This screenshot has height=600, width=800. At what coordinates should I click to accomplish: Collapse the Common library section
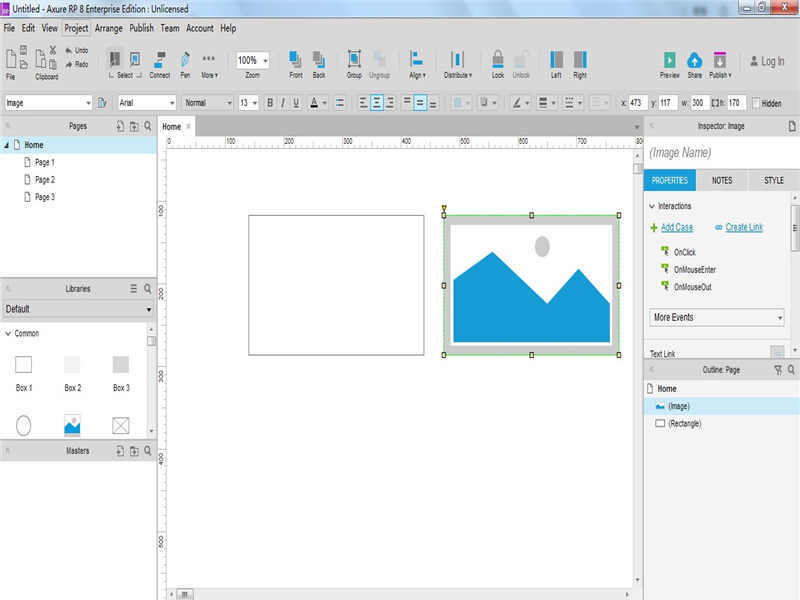pyautogui.click(x=8, y=333)
